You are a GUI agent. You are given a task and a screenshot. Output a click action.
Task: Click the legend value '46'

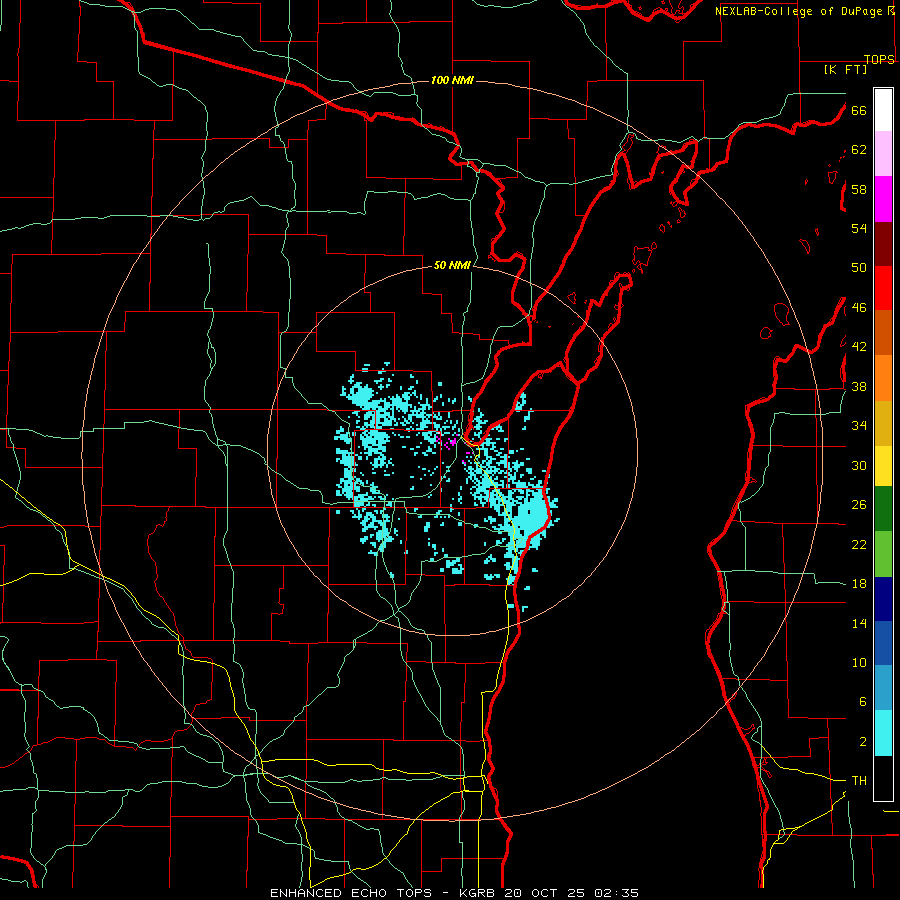pyautogui.click(x=859, y=308)
